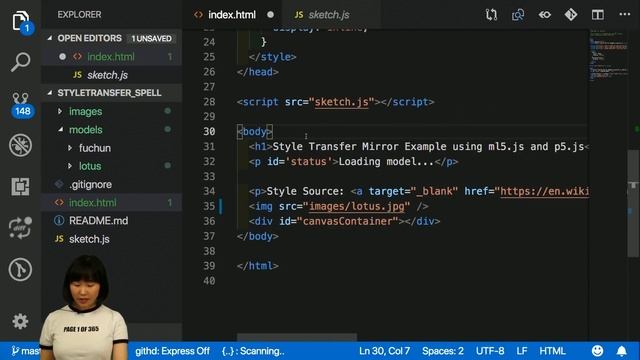Click the closing </head> tag on line 26

pos(258,72)
